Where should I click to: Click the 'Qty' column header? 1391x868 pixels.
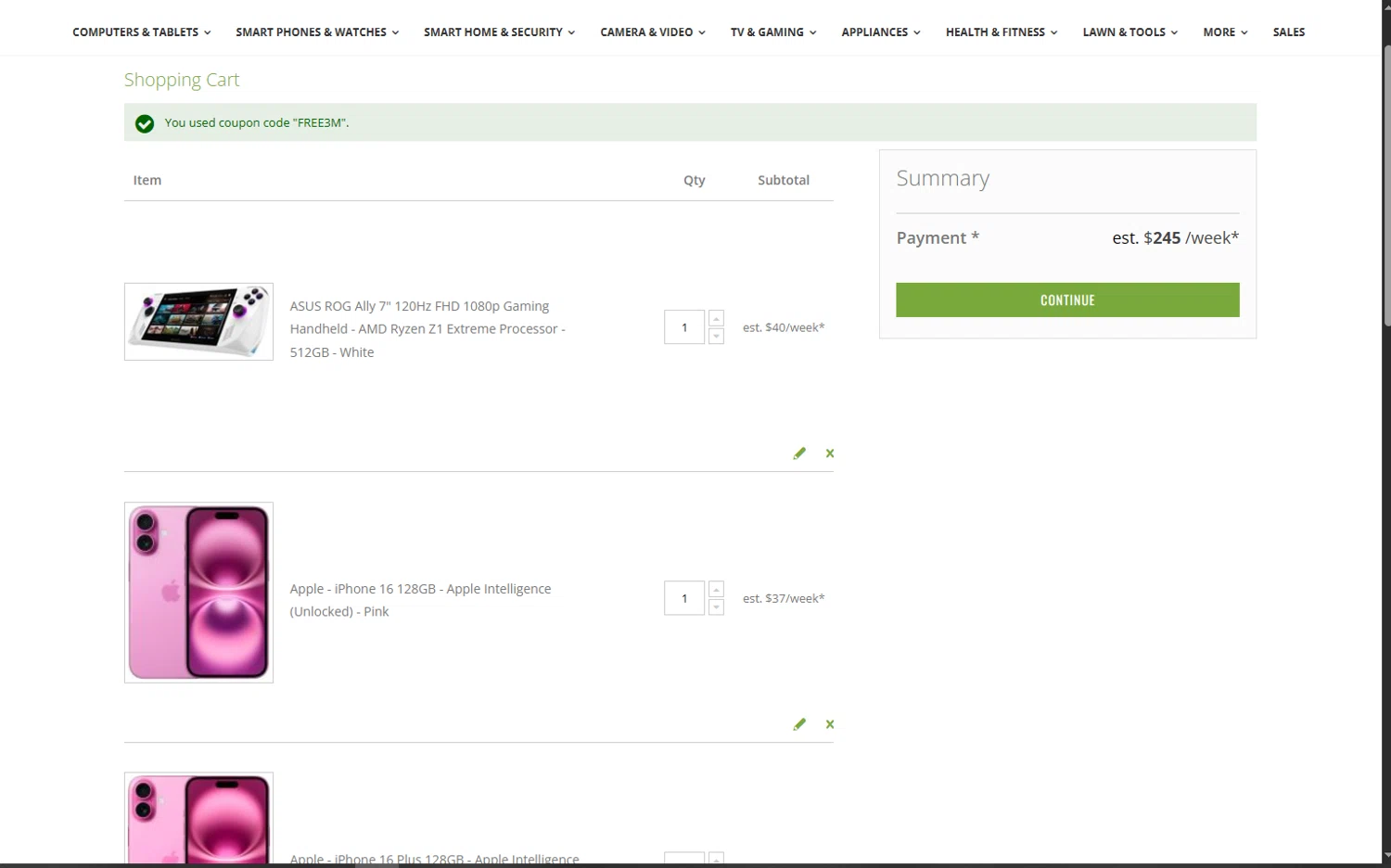pyautogui.click(x=695, y=180)
